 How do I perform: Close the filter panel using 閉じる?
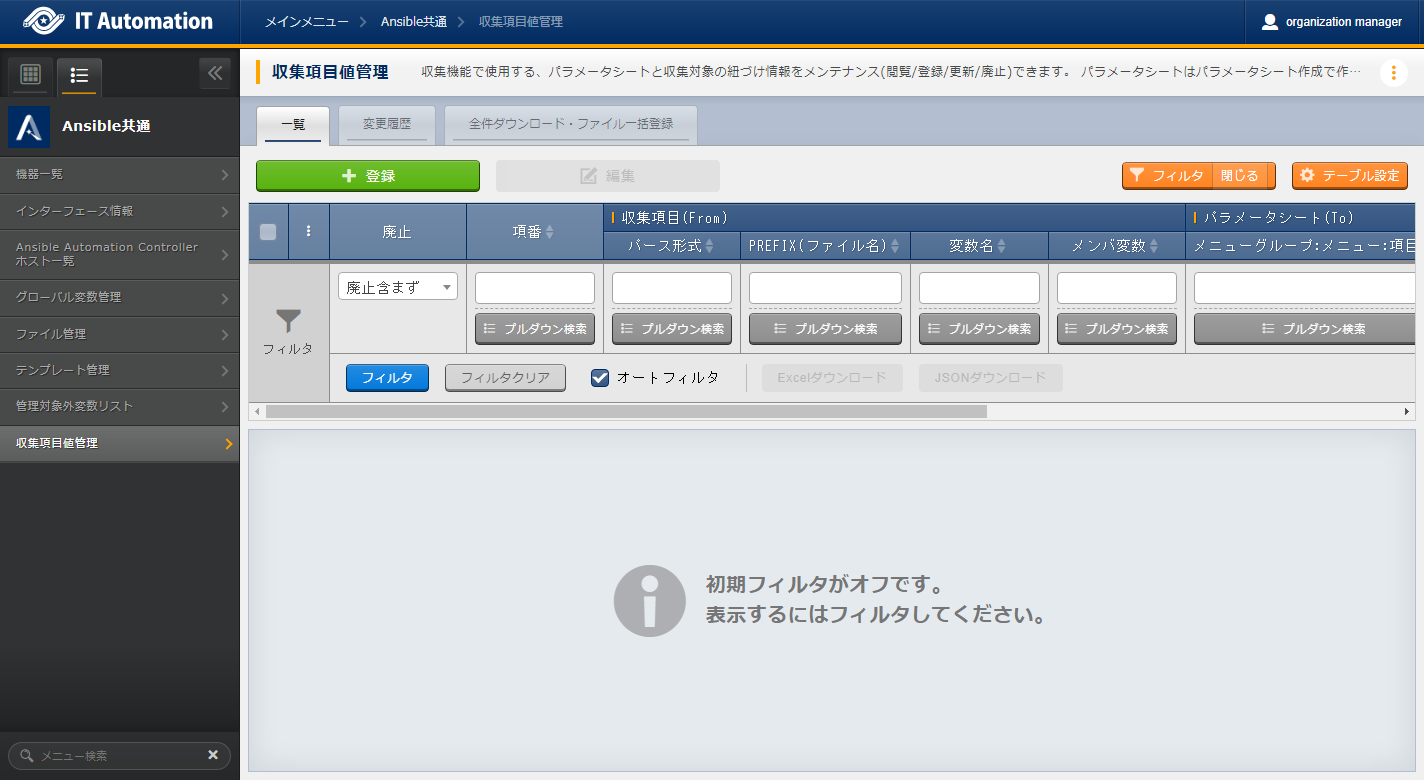click(x=1240, y=176)
